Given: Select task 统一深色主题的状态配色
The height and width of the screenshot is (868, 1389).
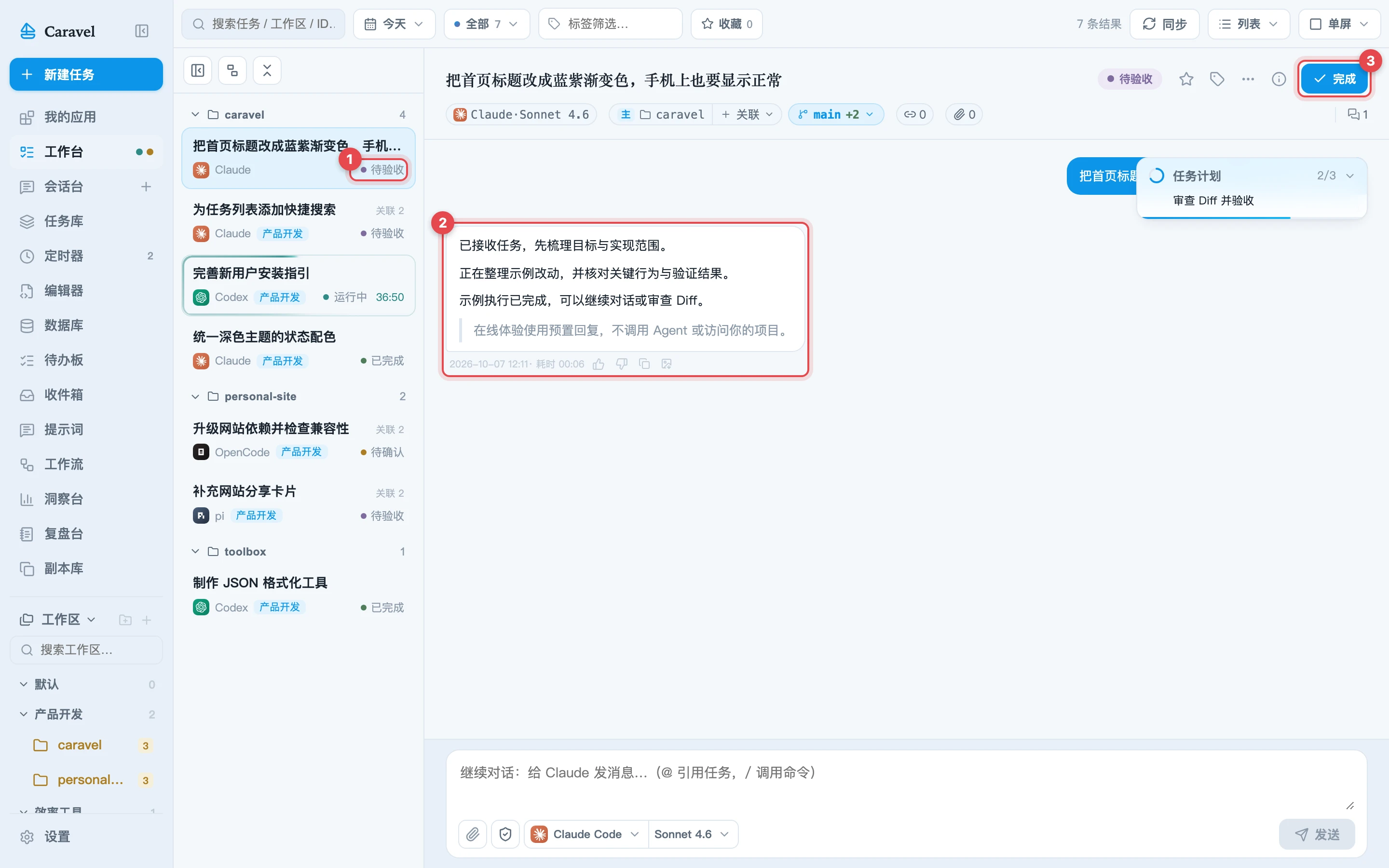Looking at the screenshot, I should pyautogui.click(x=299, y=349).
